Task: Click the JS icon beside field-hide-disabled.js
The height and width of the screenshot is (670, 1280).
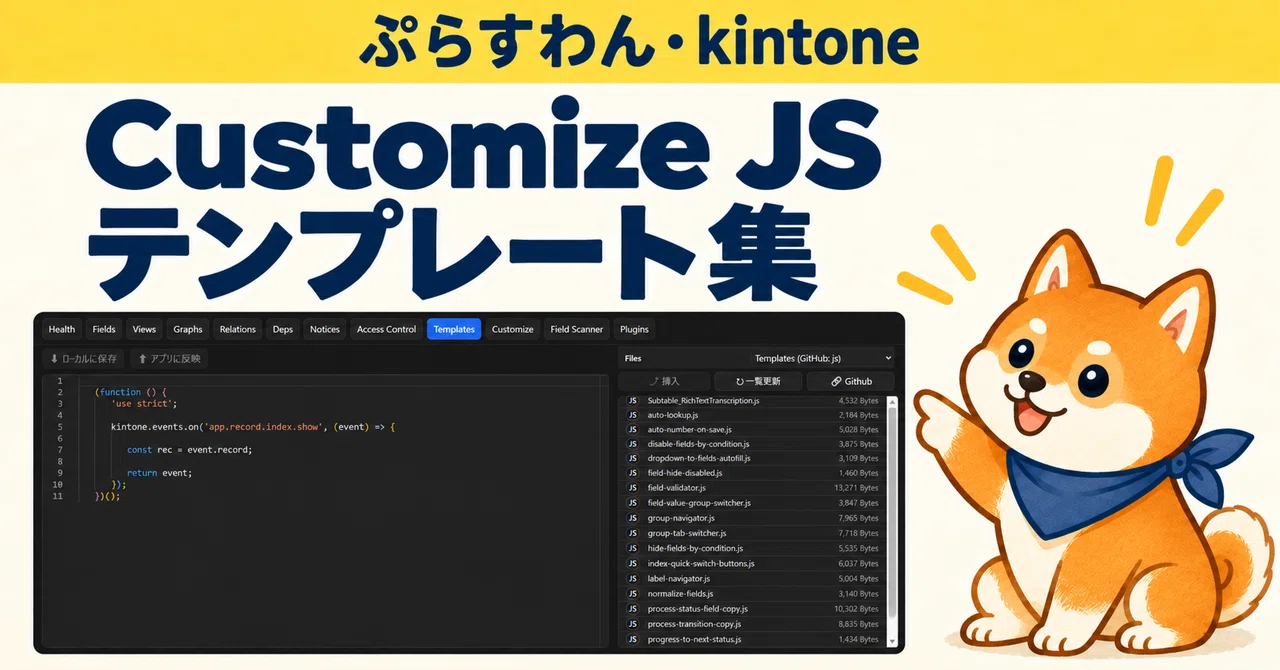Action: [x=632, y=473]
